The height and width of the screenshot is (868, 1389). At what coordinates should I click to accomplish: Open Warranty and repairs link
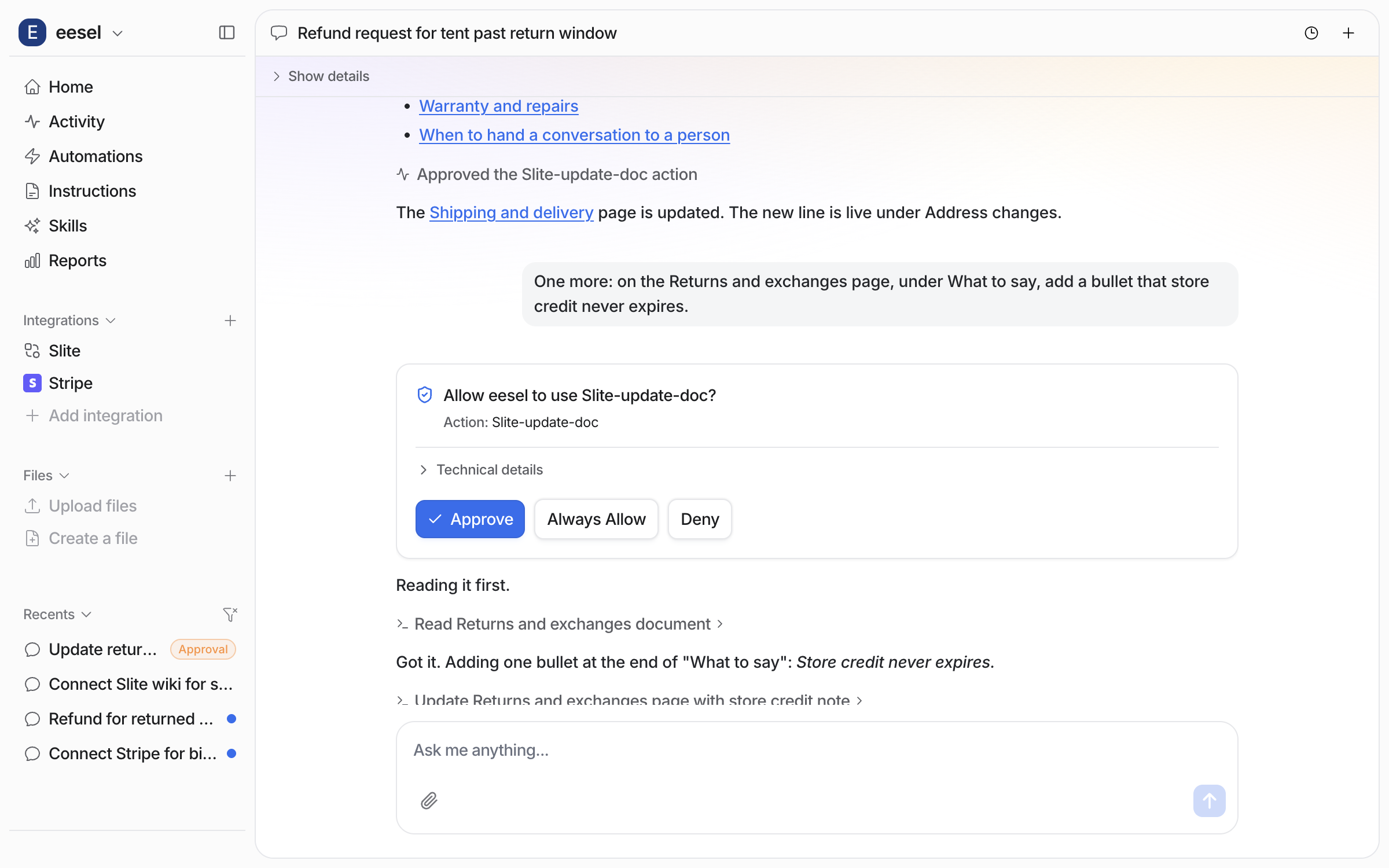pos(498,106)
